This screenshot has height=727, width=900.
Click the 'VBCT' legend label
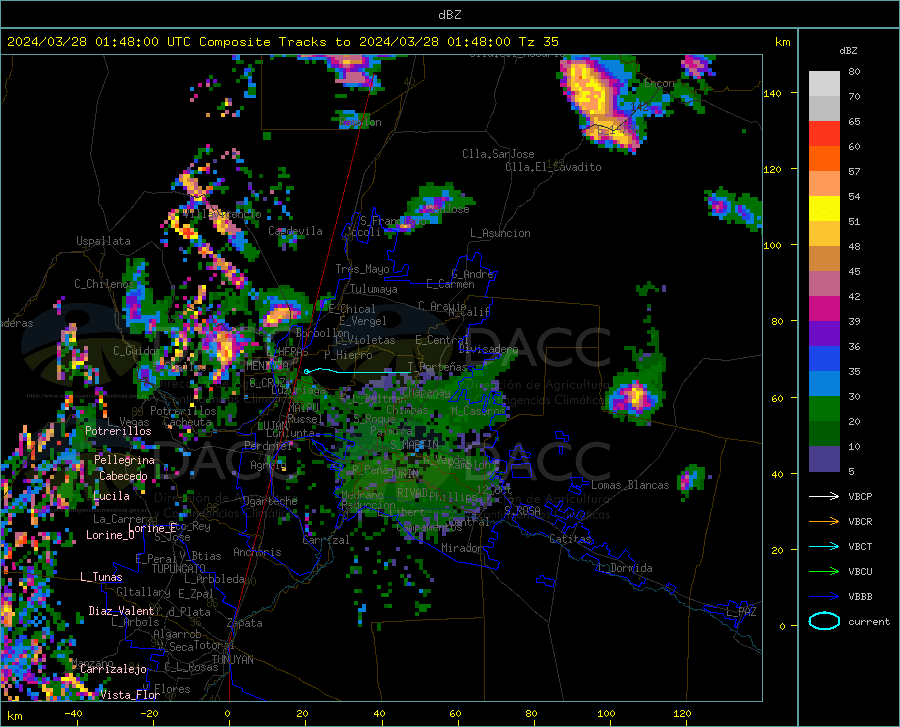tap(860, 547)
